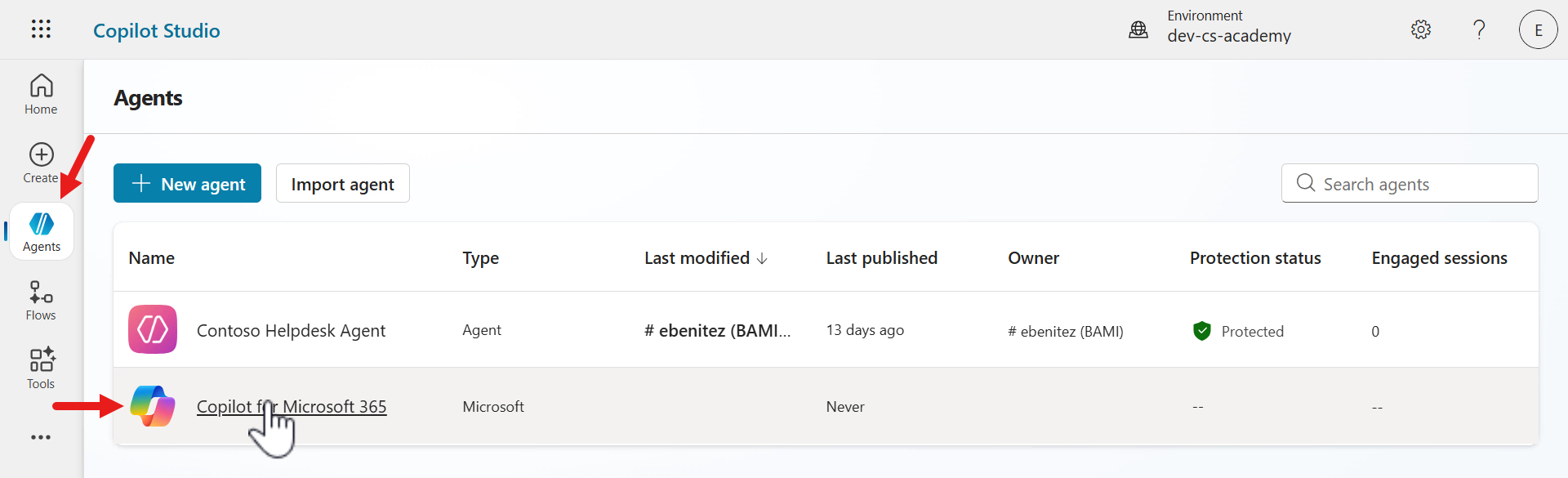Screen dimensions: 1568x478
Task: Go to Home in the sidebar
Action: pos(41,94)
